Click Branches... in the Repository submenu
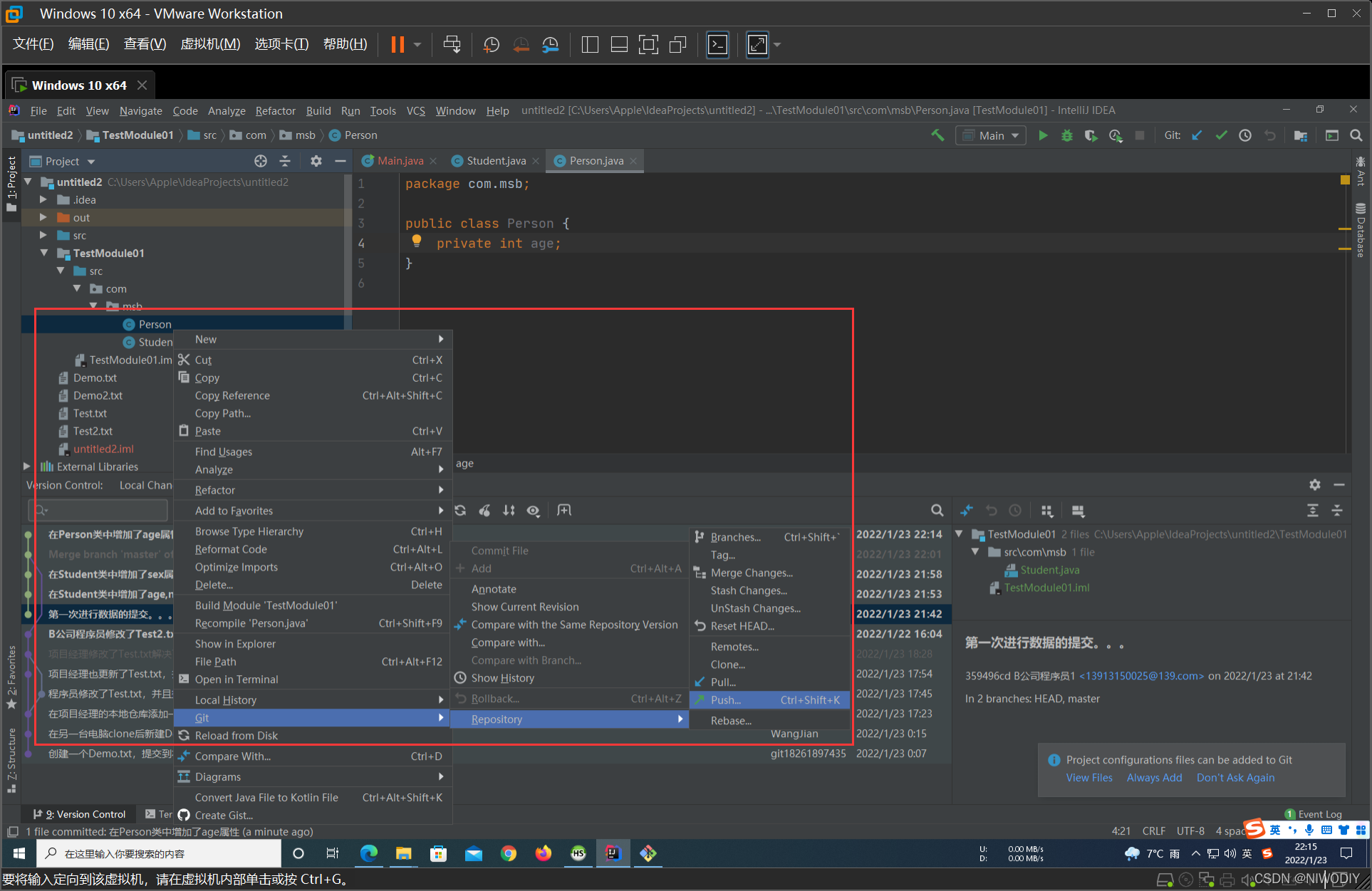The image size is (1372, 891). (770, 537)
